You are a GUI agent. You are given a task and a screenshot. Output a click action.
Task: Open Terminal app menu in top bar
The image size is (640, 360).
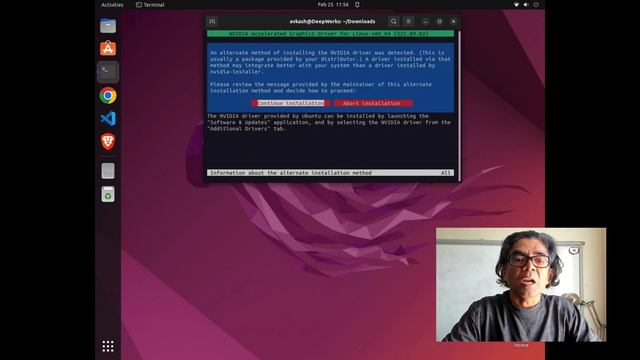coord(150,5)
